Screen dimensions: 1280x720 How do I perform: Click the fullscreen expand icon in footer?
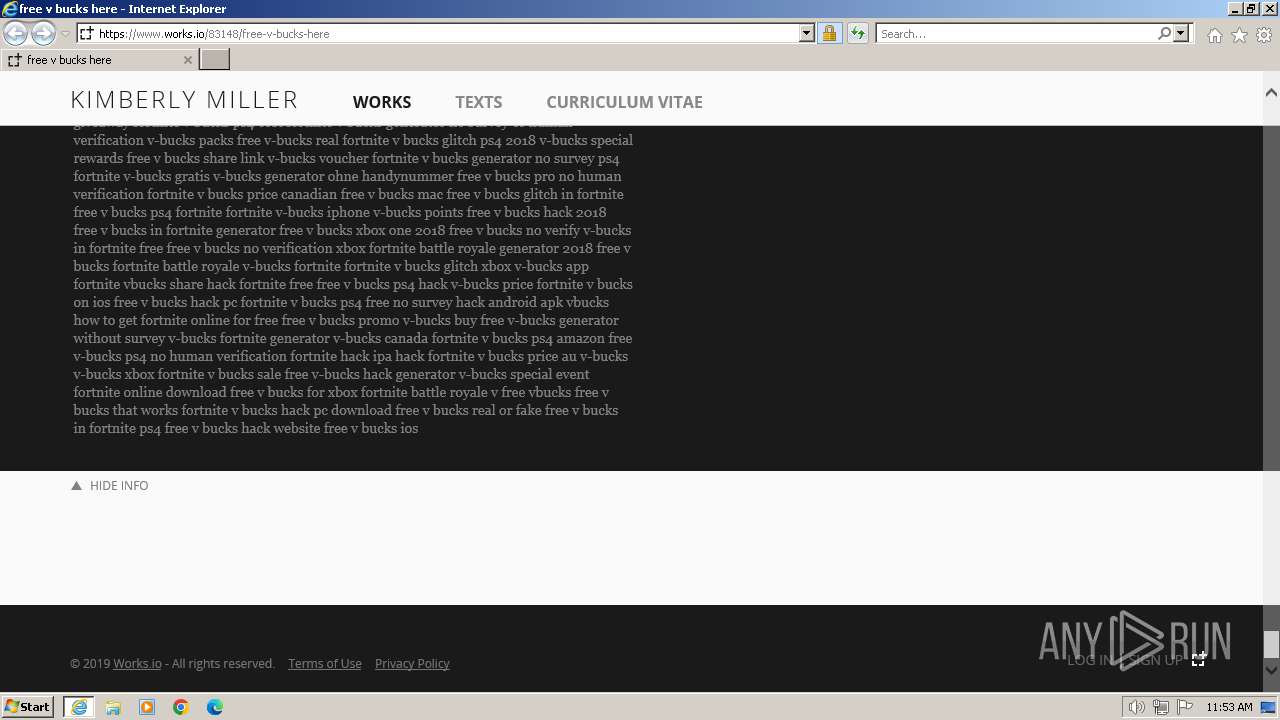point(1199,658)
